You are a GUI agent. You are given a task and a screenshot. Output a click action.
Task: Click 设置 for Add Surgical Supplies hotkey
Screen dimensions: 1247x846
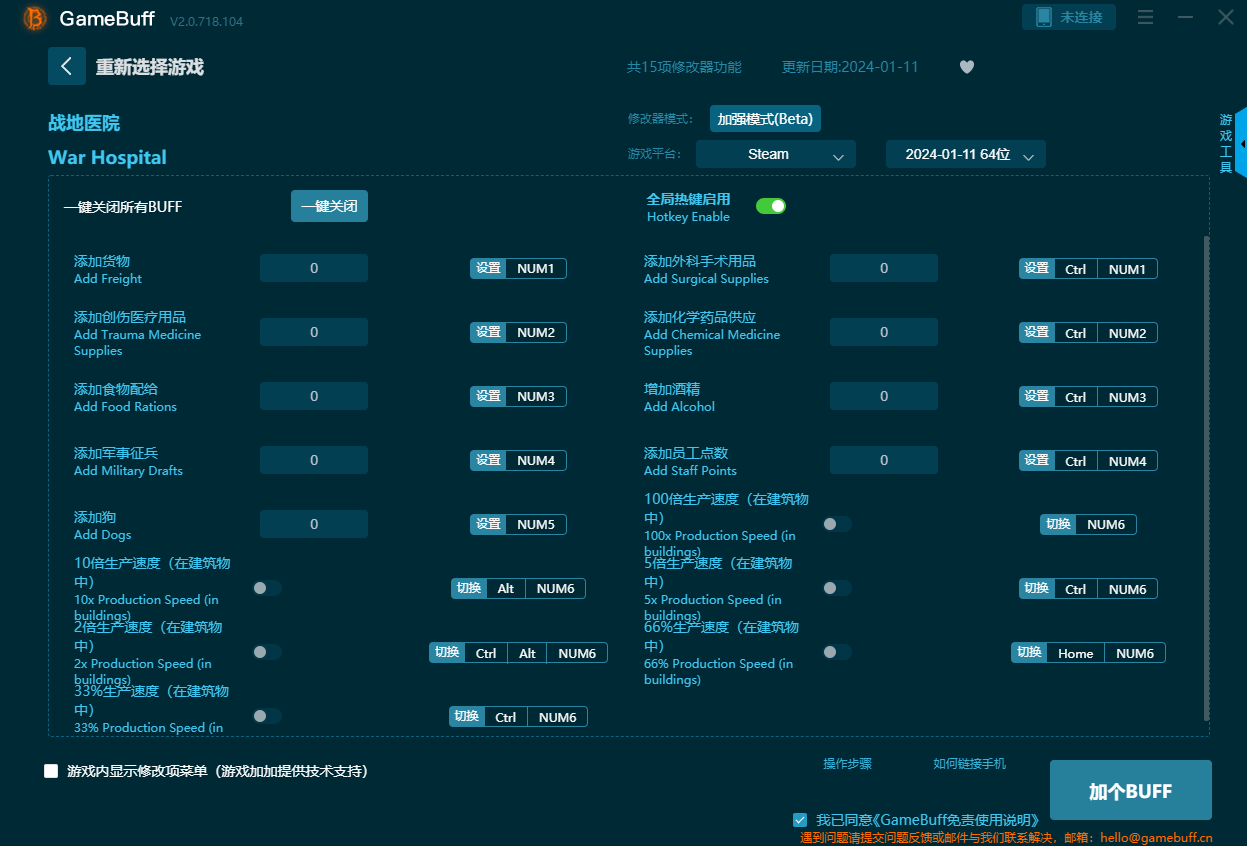pos(1037,268)
